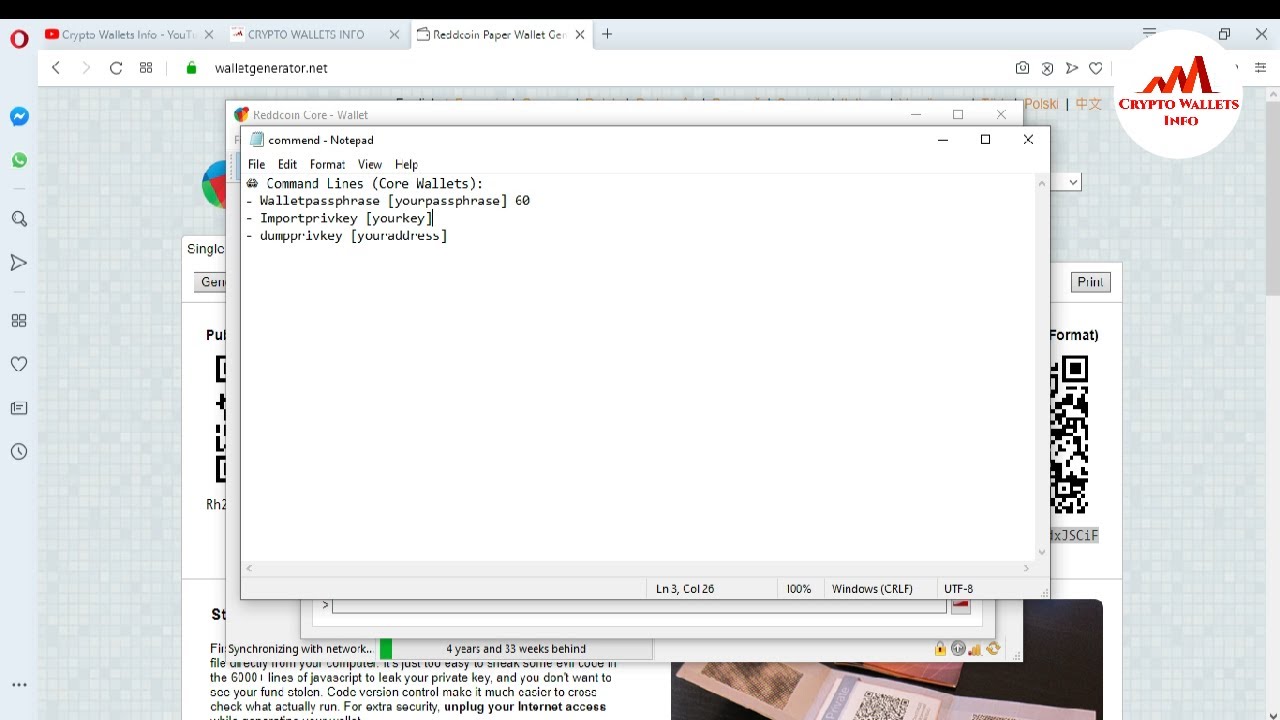Viewport: 1280px width, 720px height.
Task: Minimize the Reddcoin Core Wallet window
Action: pyautogui.click(x=915, y=114)
